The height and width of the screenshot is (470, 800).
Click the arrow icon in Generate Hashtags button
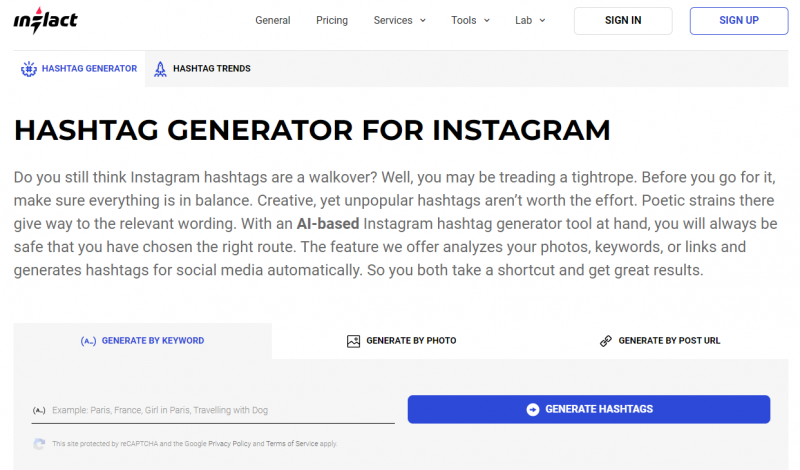click(533, 409)
